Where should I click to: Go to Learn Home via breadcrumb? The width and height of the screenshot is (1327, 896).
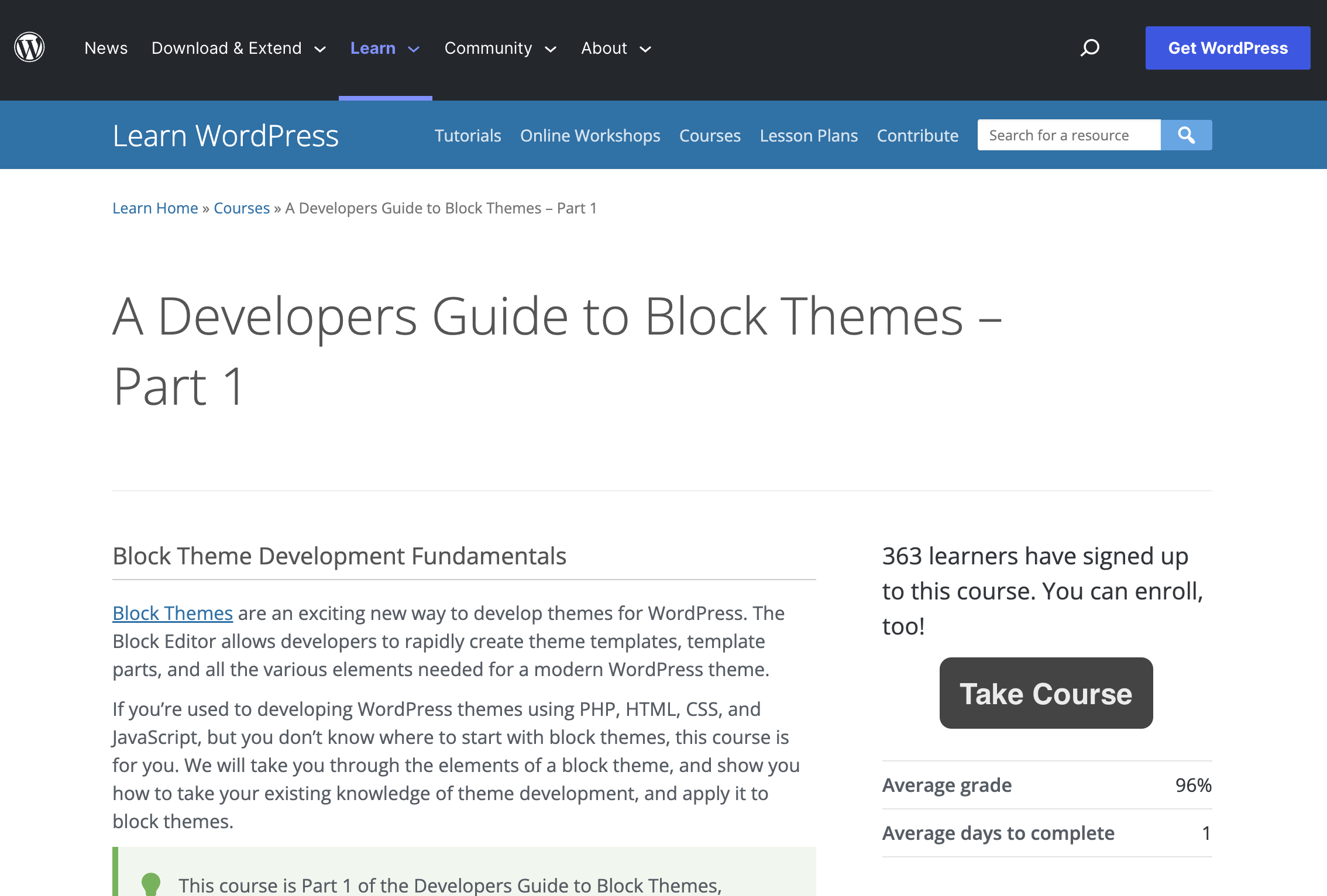point(154,208)
